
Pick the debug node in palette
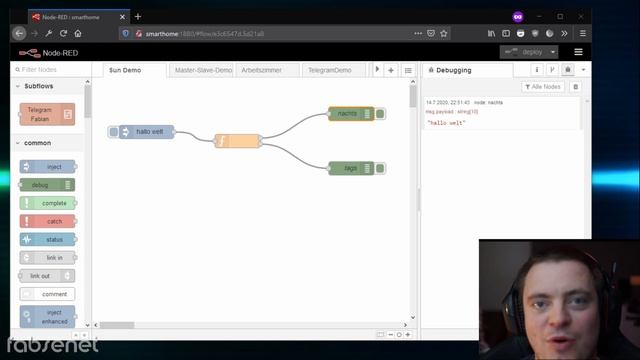click(x=47, y=185)
